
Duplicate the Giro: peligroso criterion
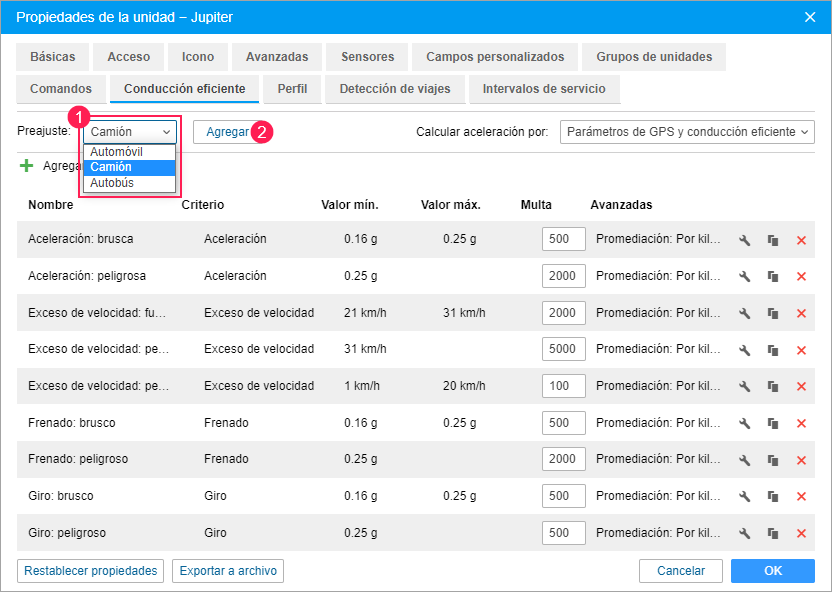click(x=773, y=533)
